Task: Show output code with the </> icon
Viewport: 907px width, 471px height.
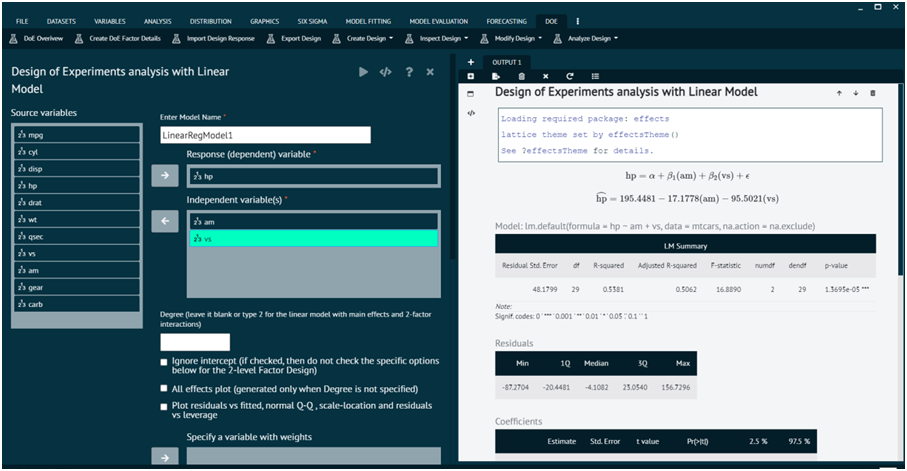Action: tap(471, 113)
